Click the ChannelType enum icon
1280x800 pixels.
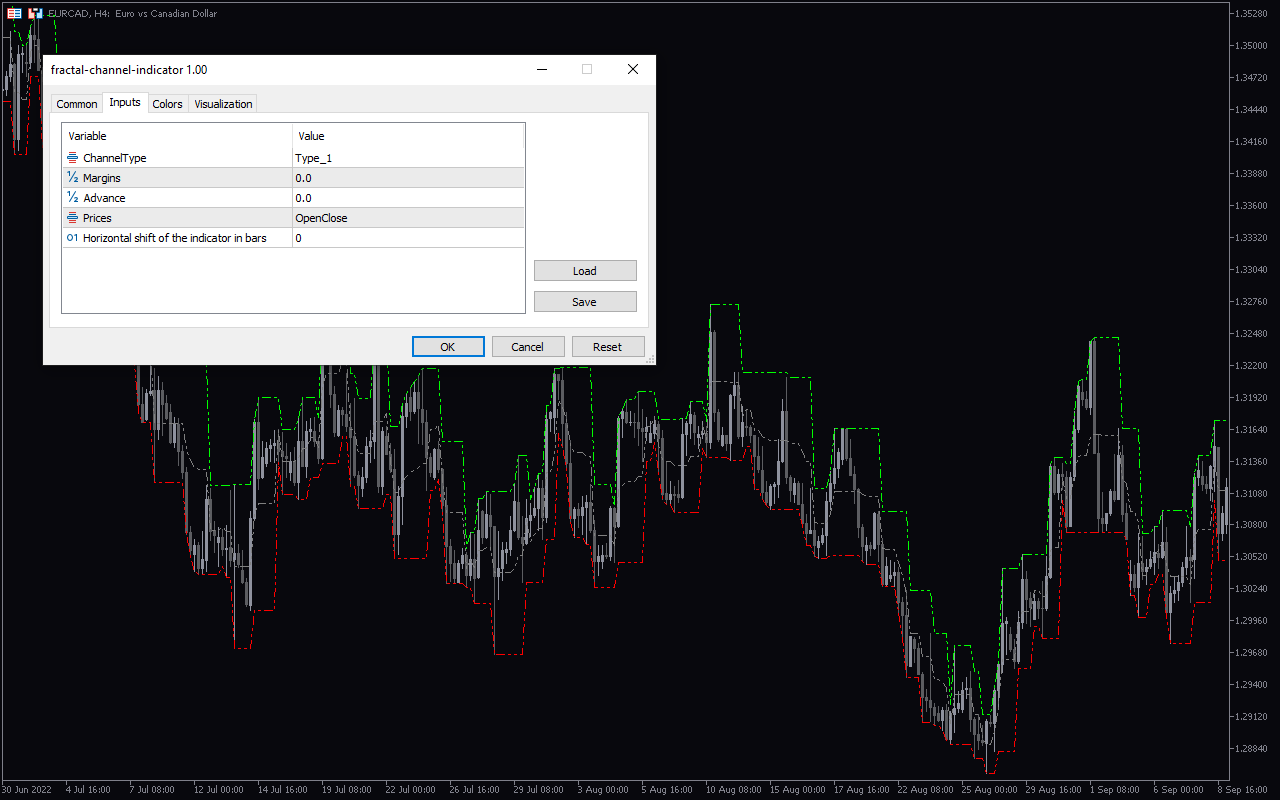72,158
